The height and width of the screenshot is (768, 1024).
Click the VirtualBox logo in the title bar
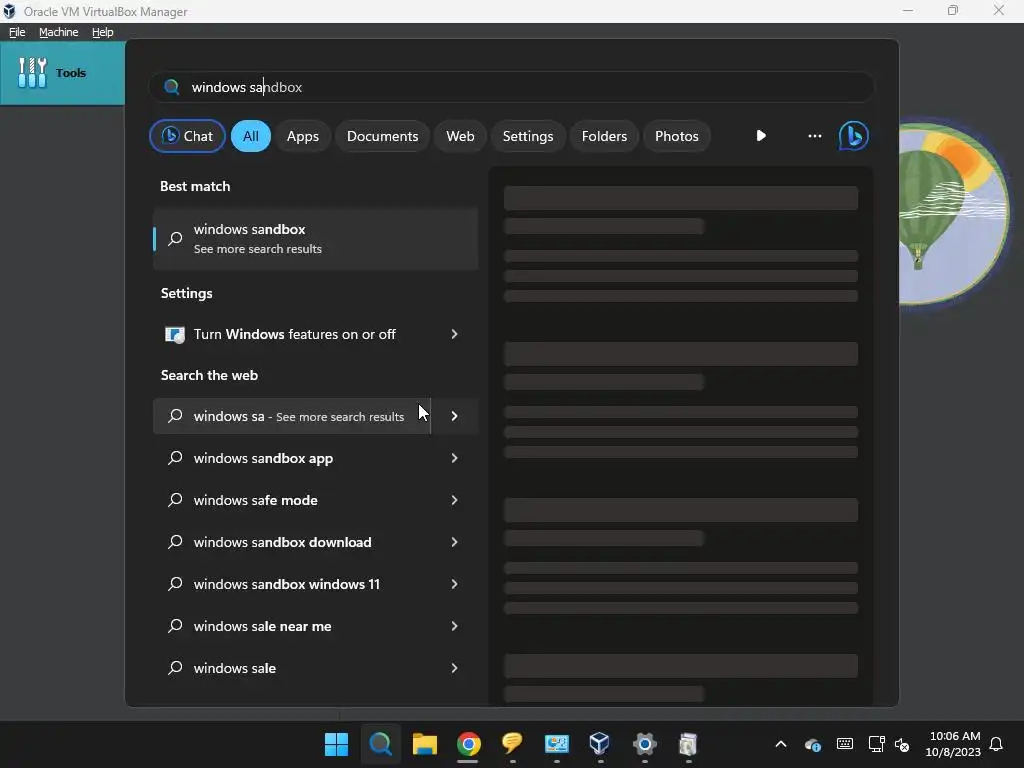coord(9,11)
